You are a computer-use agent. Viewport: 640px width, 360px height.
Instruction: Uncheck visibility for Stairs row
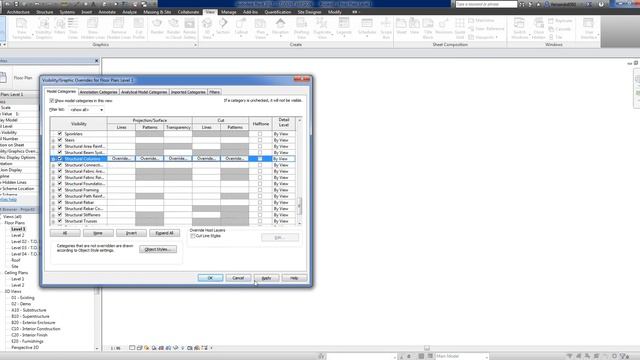click(60, 140)
